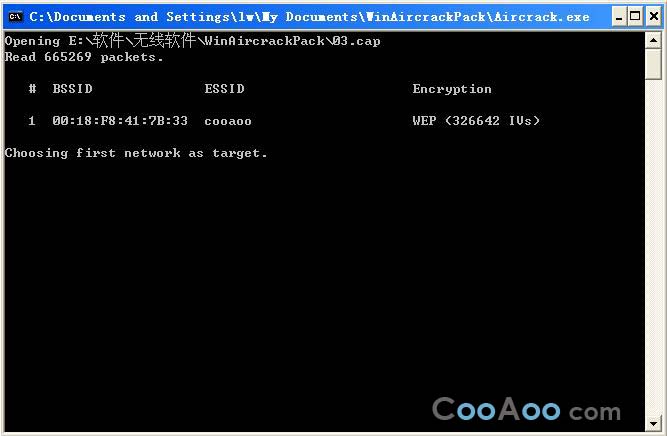Select the network index number 1
Screen dimensions: 667x436
click(32, 121)
